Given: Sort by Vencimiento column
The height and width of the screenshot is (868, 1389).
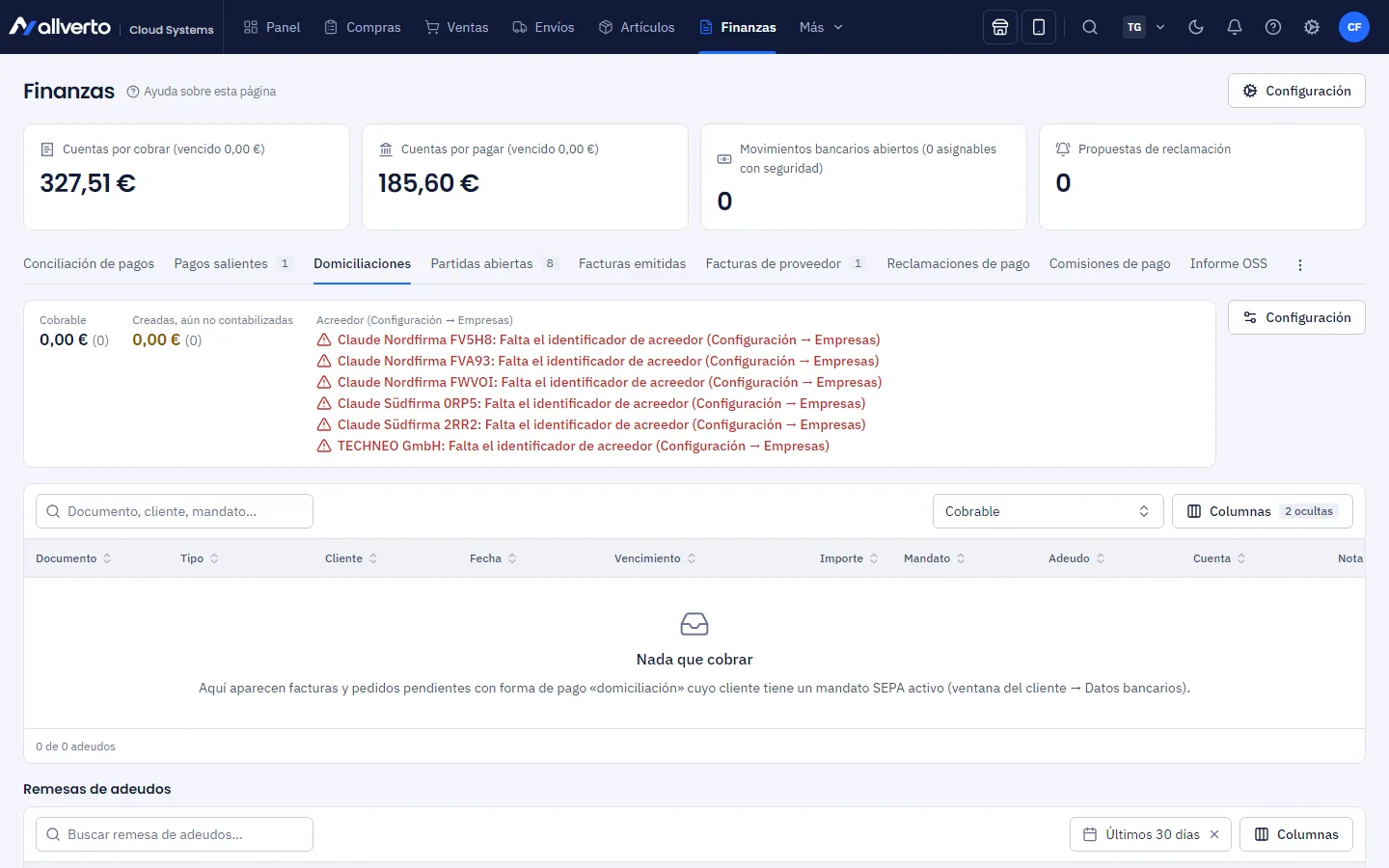Looking at the screenshot, I should pyautogui.click(x=655, y=558).
